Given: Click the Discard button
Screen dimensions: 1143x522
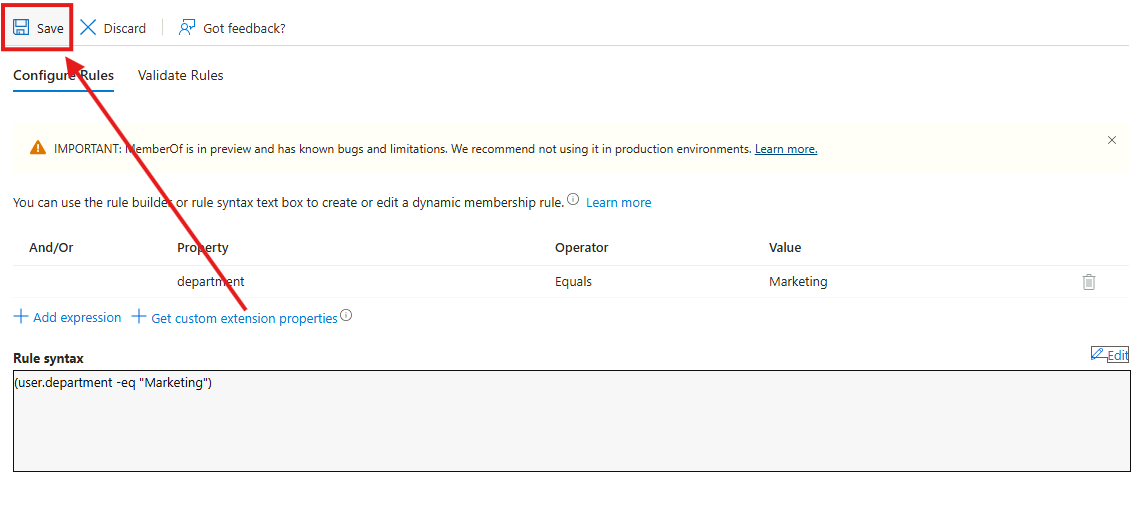Looking at the screenshot, I should tap(113, 28).
